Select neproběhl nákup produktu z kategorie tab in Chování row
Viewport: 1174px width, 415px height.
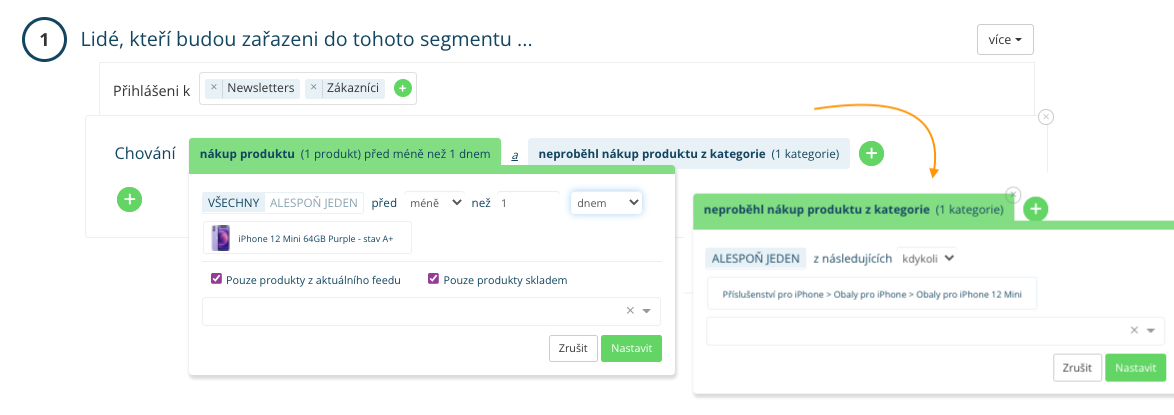688,154
